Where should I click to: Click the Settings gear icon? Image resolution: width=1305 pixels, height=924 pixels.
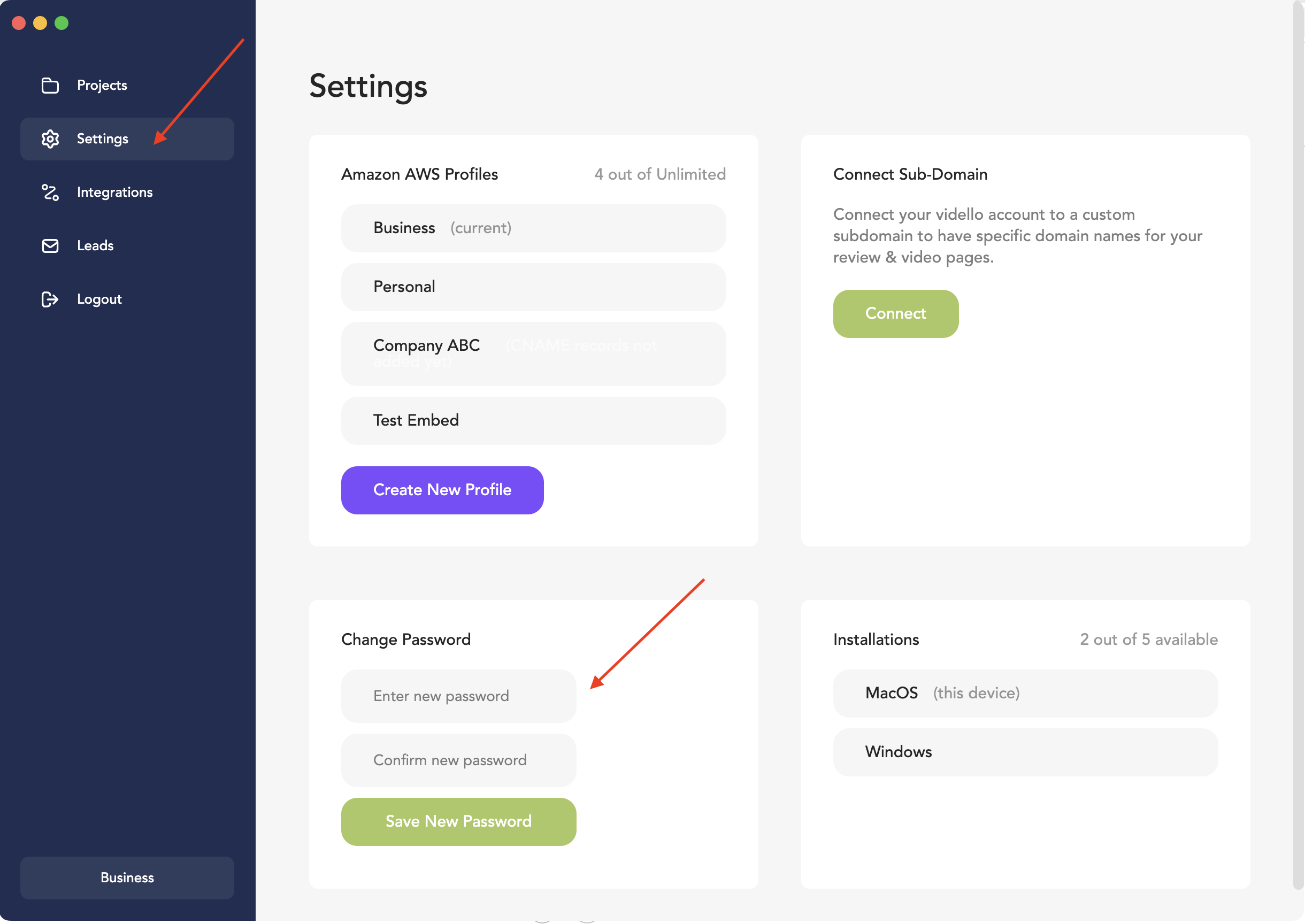click(x=50, y=139)
